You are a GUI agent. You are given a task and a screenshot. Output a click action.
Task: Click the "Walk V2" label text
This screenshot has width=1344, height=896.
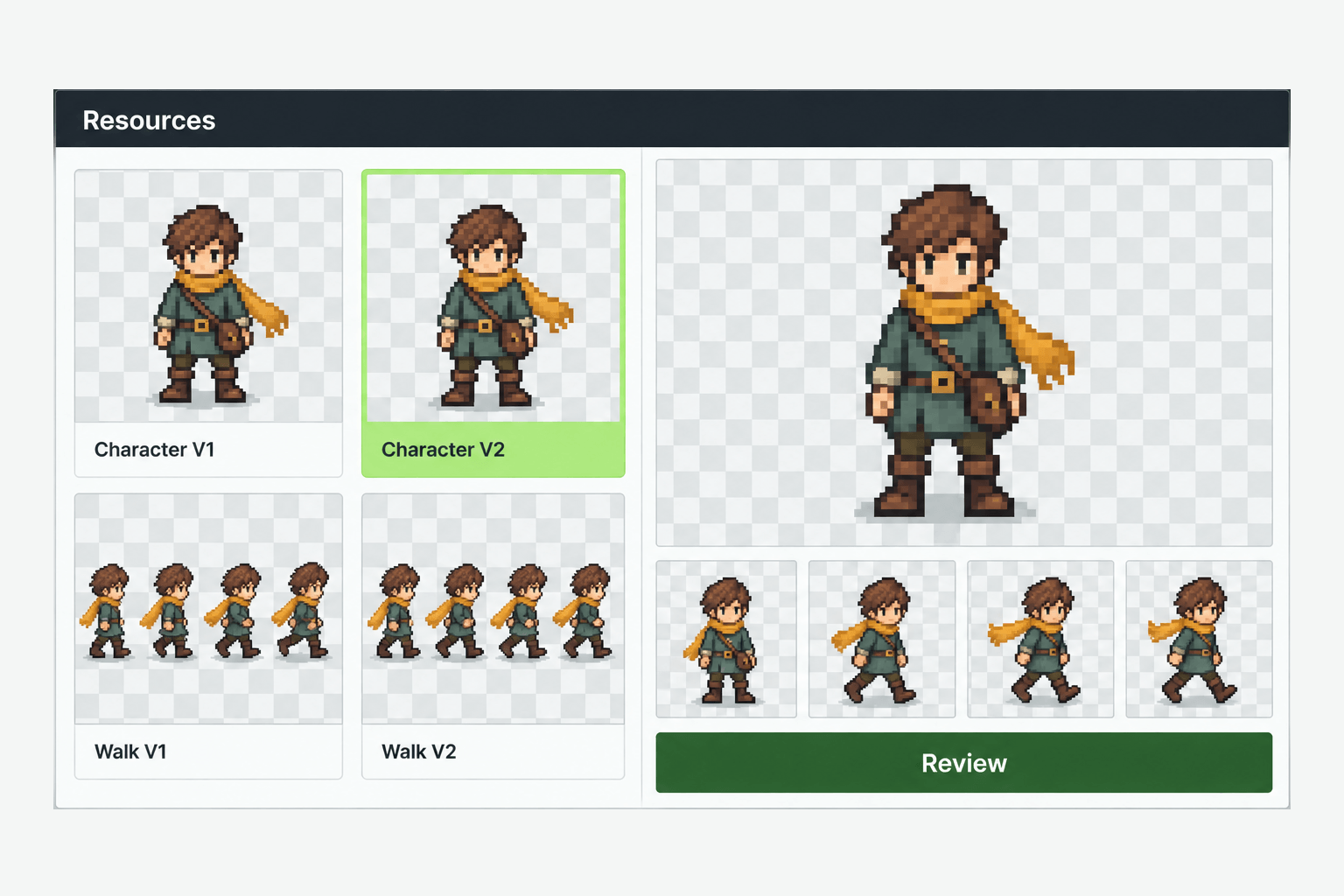(x=419, y=752)
